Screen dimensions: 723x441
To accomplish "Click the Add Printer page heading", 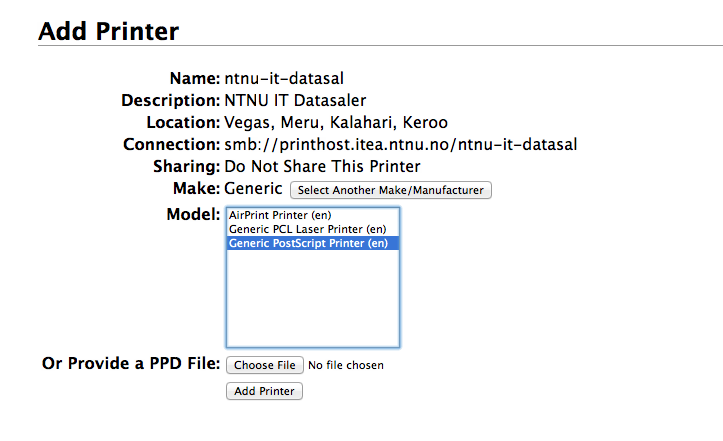I will coord(108,31).
